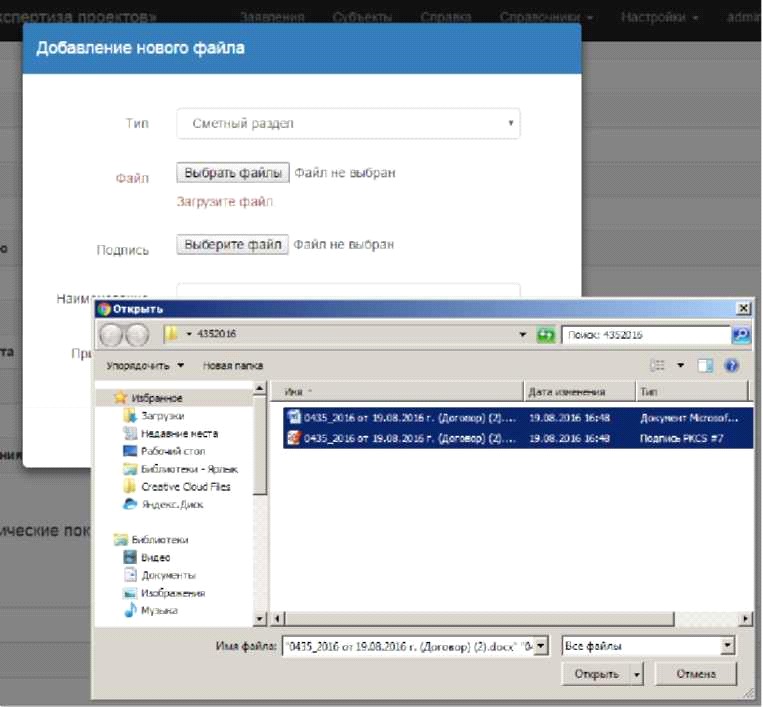Expand the Упорядочить menu

[x=146, y=366]
